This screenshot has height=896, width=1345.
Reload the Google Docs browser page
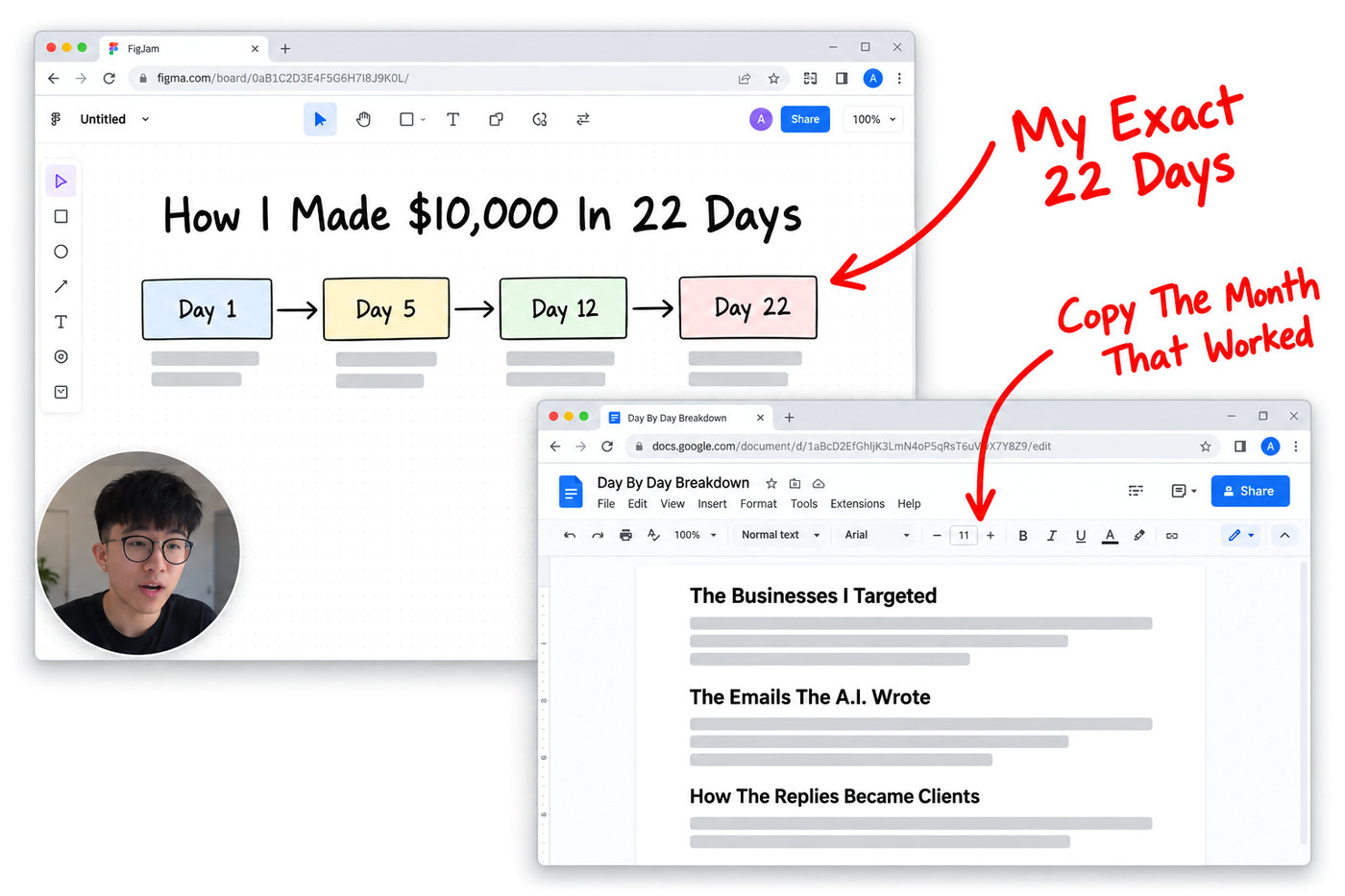pyautogui.click(x=606, y=446)
